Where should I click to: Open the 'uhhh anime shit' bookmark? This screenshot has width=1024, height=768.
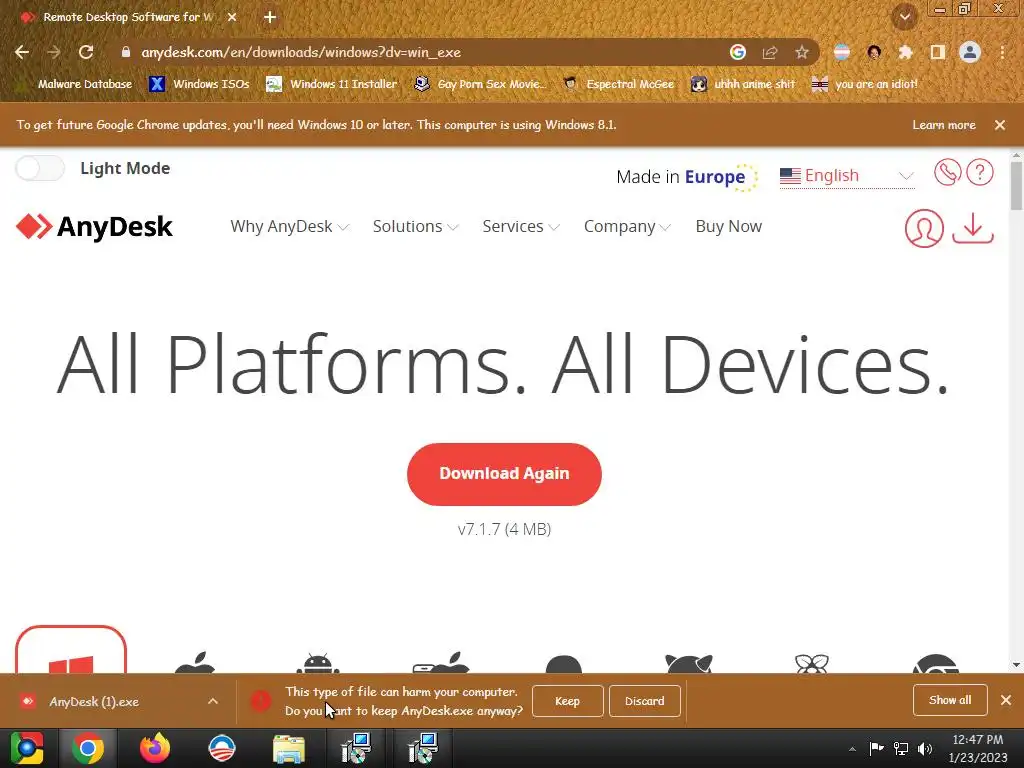pos(743,84)
